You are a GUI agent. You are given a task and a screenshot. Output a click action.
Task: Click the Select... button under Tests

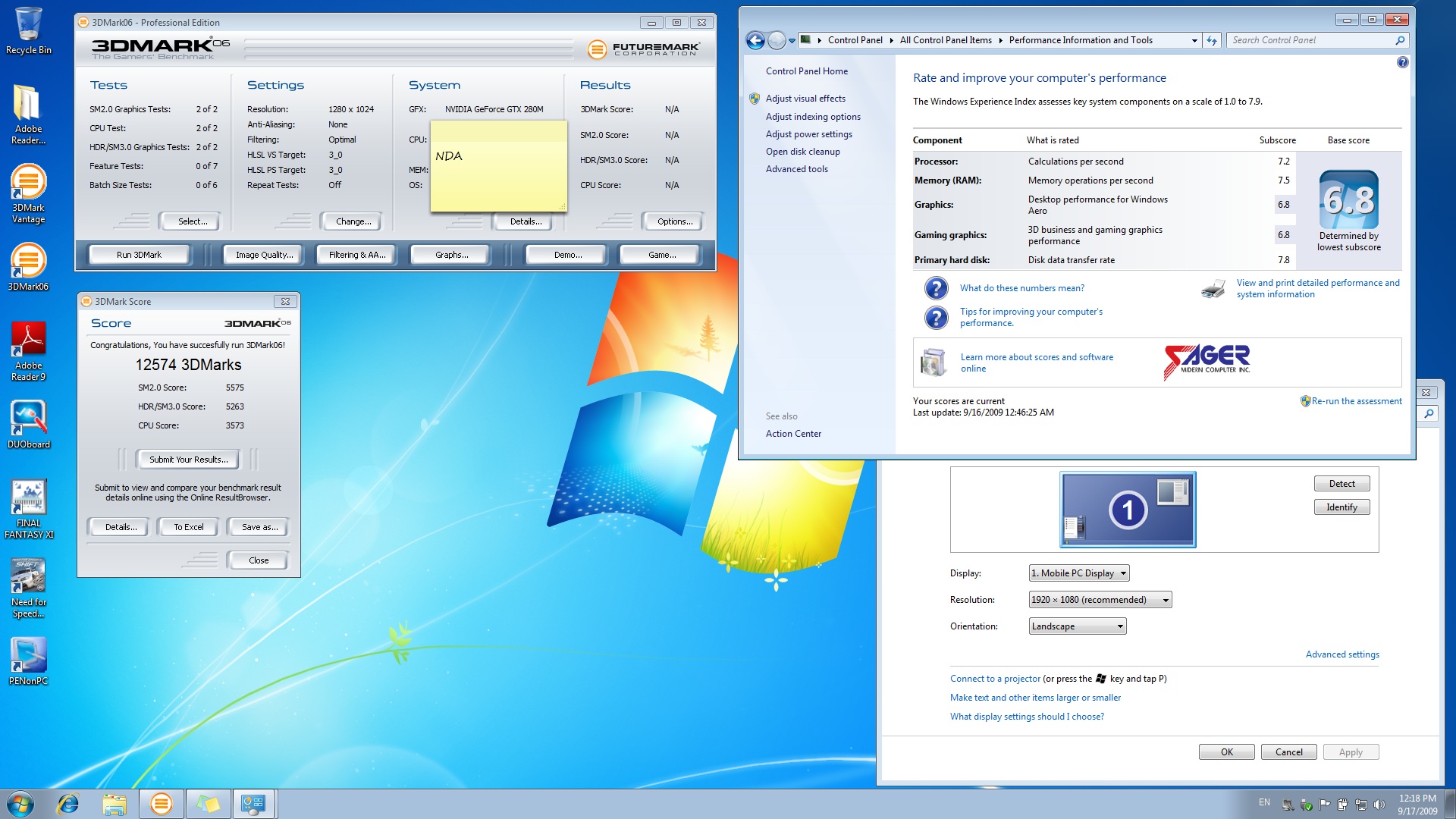192,221
